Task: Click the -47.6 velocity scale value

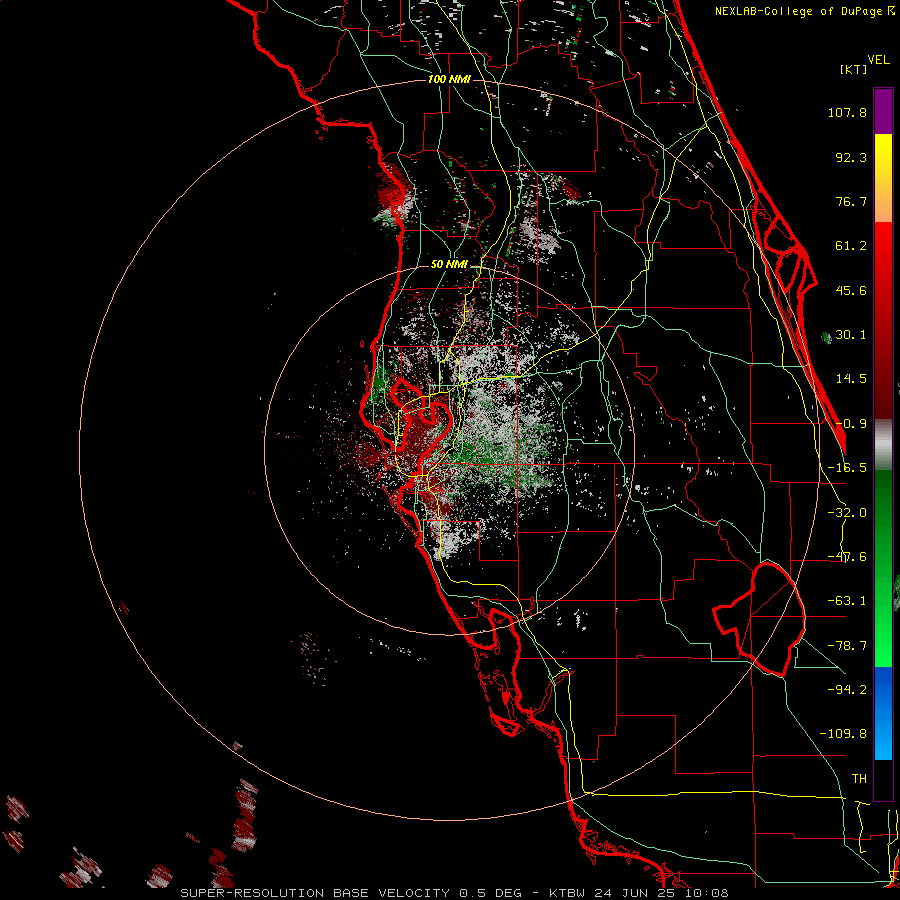Action: (x=847, y=557)
